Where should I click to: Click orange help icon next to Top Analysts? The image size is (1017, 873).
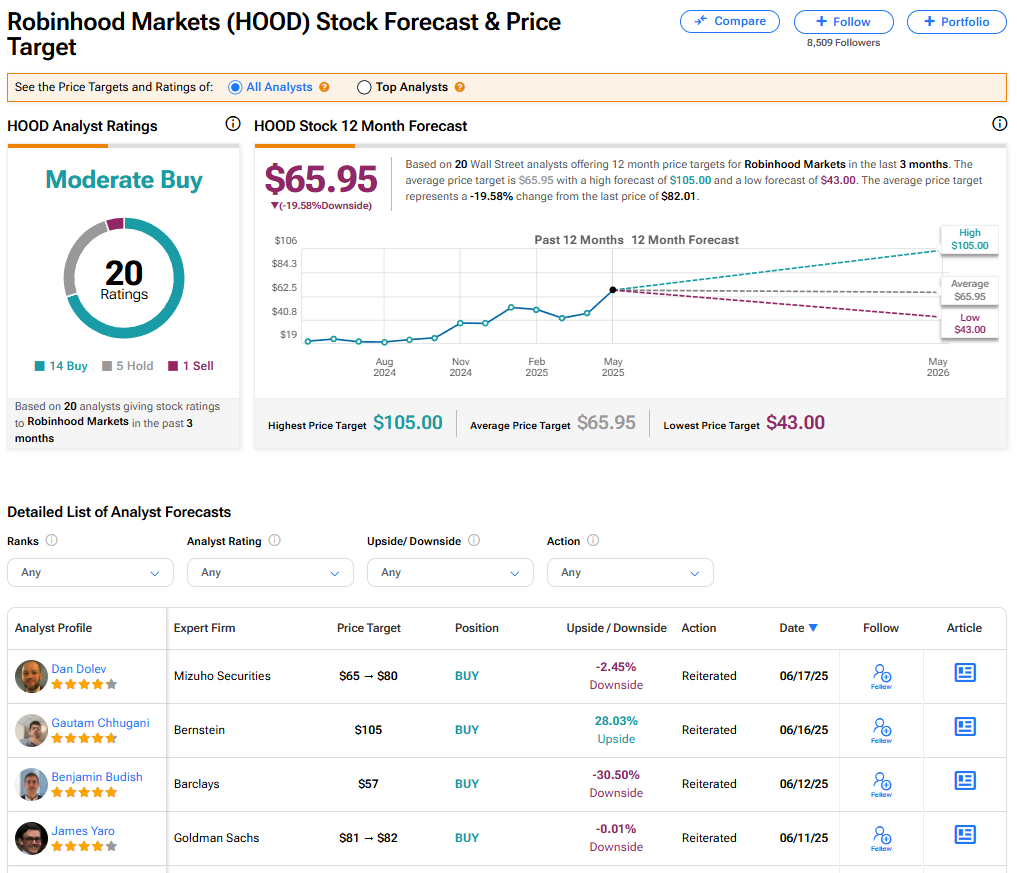click(460, 88)
